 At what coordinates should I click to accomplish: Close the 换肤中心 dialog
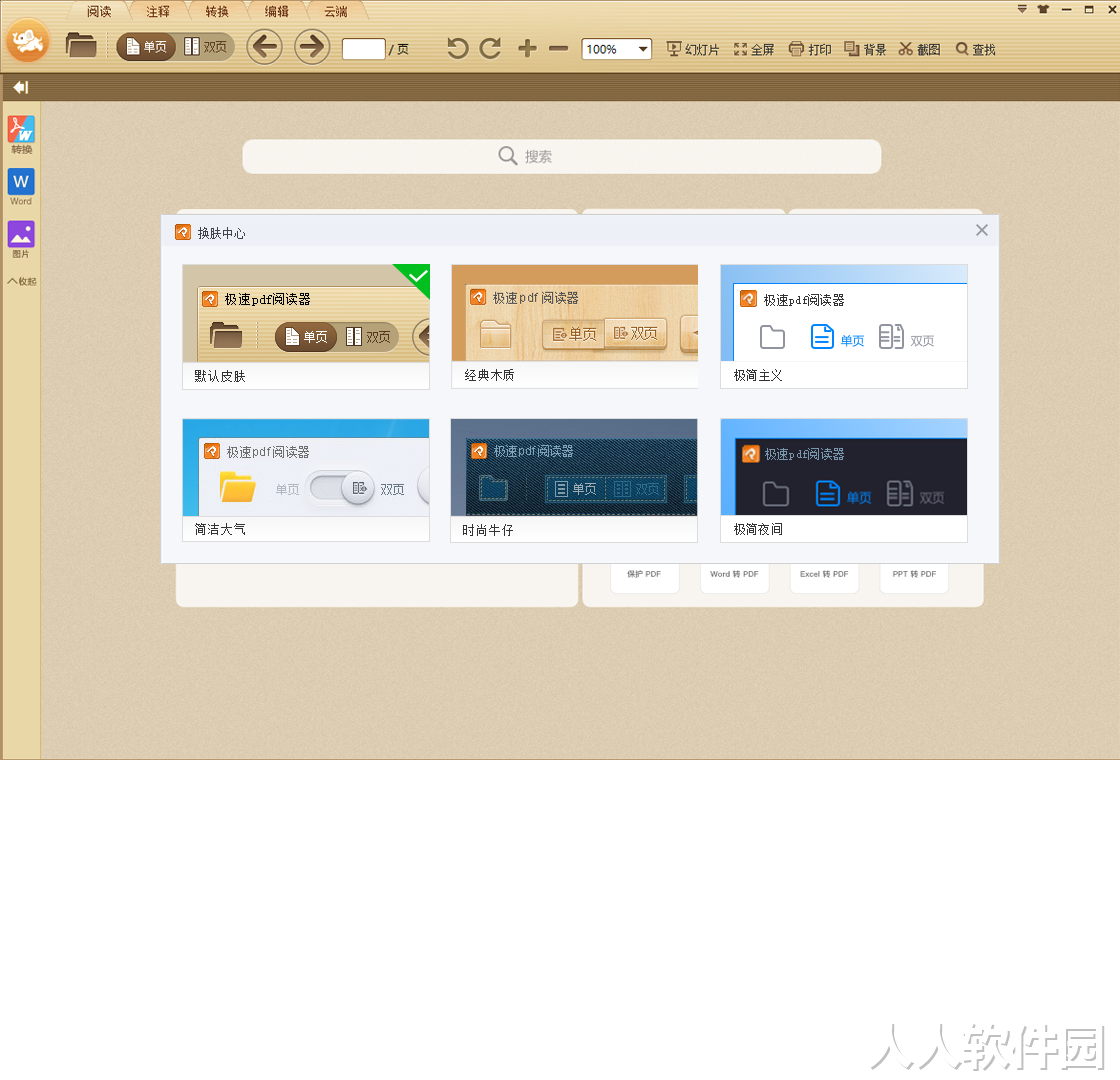point(981,230)
